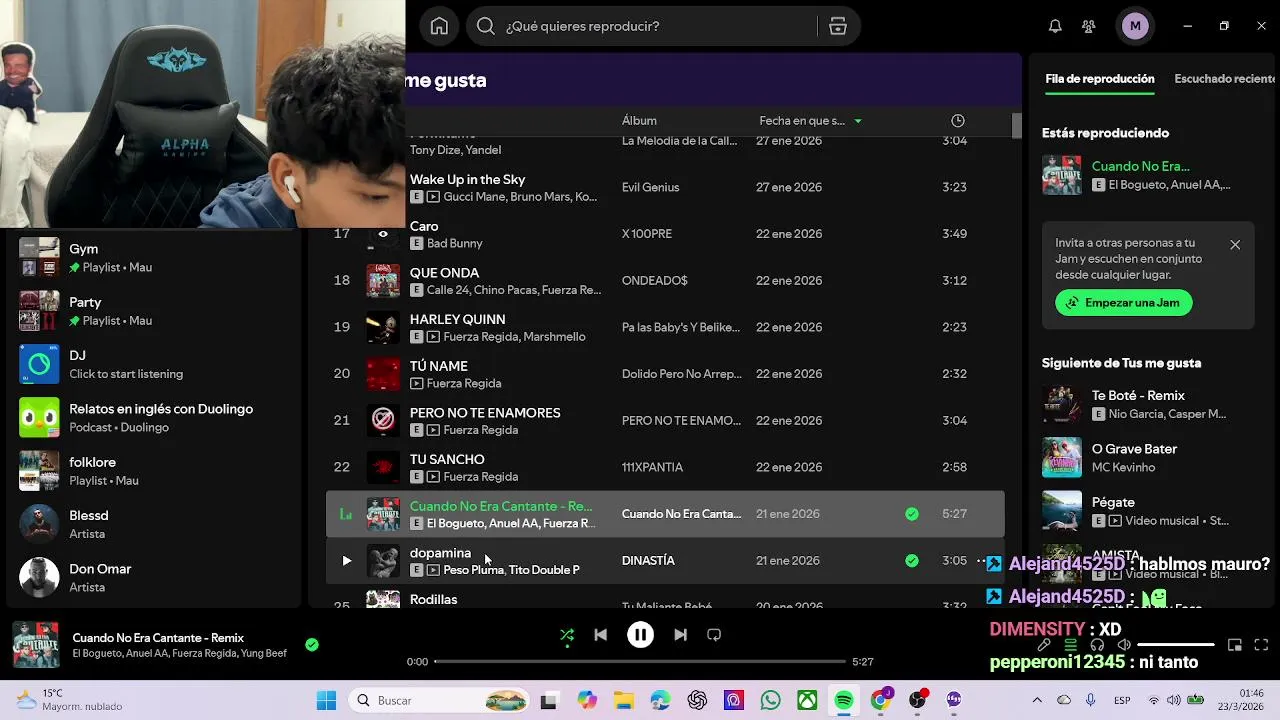Open WhatsApp from the taskbar
This screenshot has height=720, width=1280.
click(x=770, y=701)
